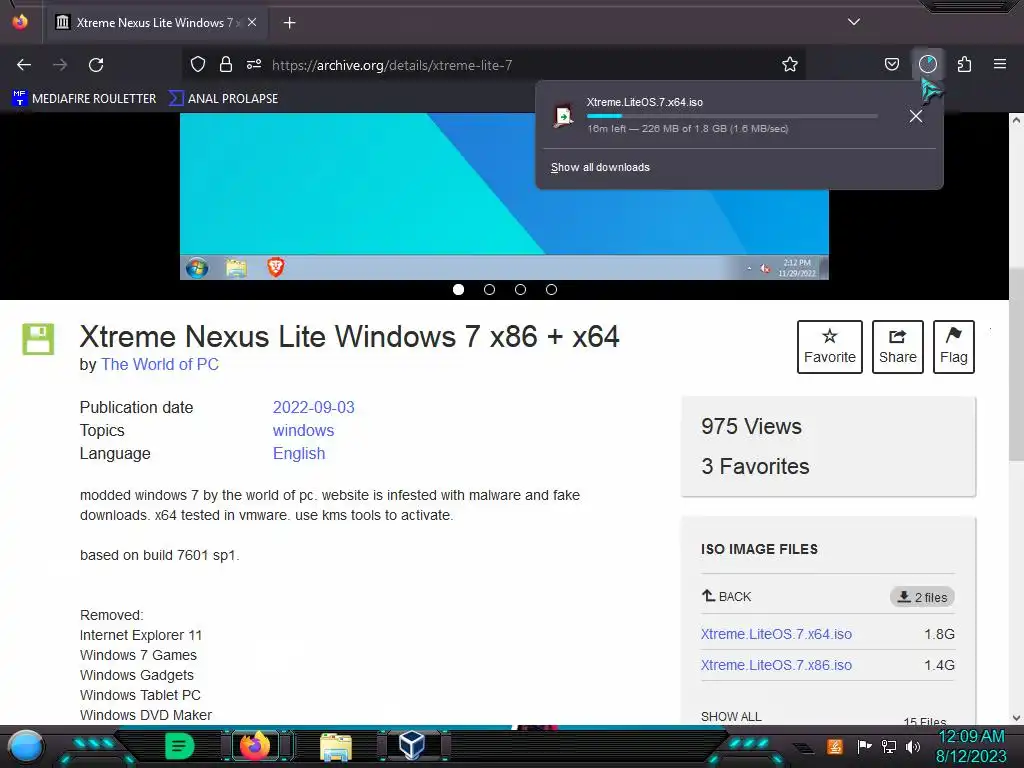Cancel the Xtreme.LiteOS.7.x64.iso download

click(x=916, y=116)
